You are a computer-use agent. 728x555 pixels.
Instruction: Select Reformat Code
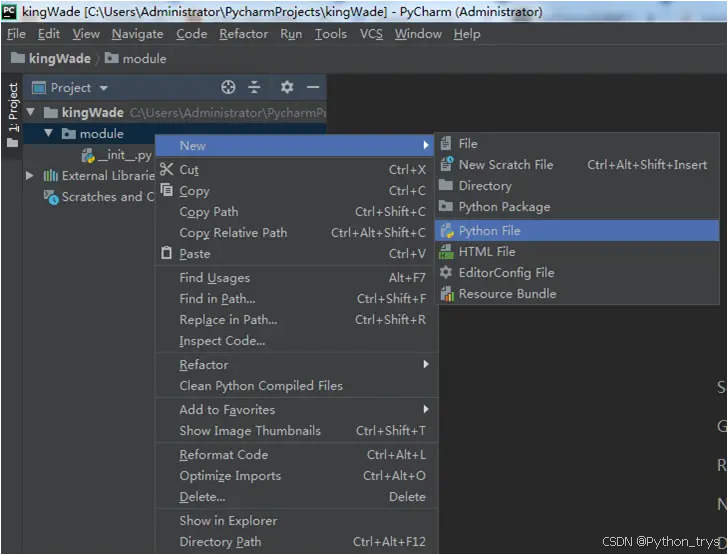(296, 455)
